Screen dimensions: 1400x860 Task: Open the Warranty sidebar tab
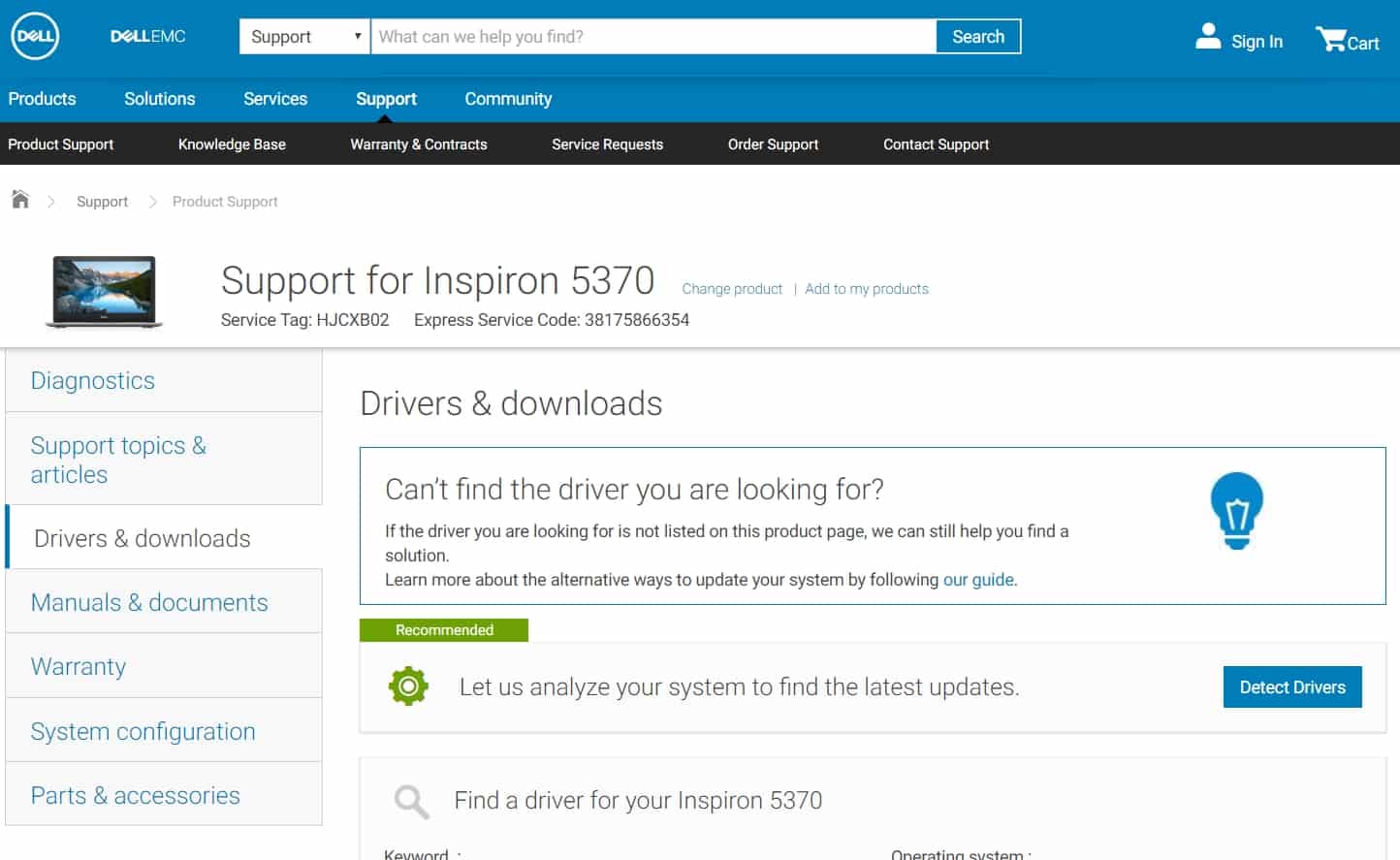(164, 665)
